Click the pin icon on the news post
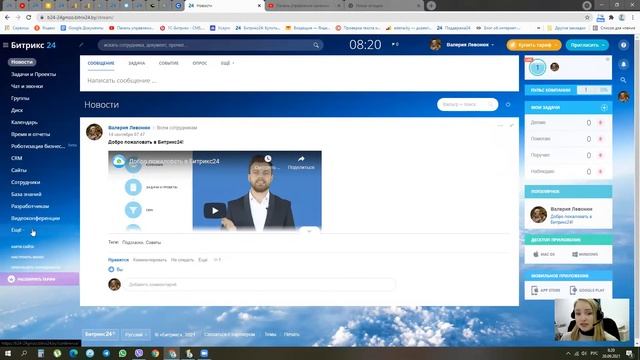The width and height of the screenshot is (640, 360). pyautogui.click(x=512, y=126)
